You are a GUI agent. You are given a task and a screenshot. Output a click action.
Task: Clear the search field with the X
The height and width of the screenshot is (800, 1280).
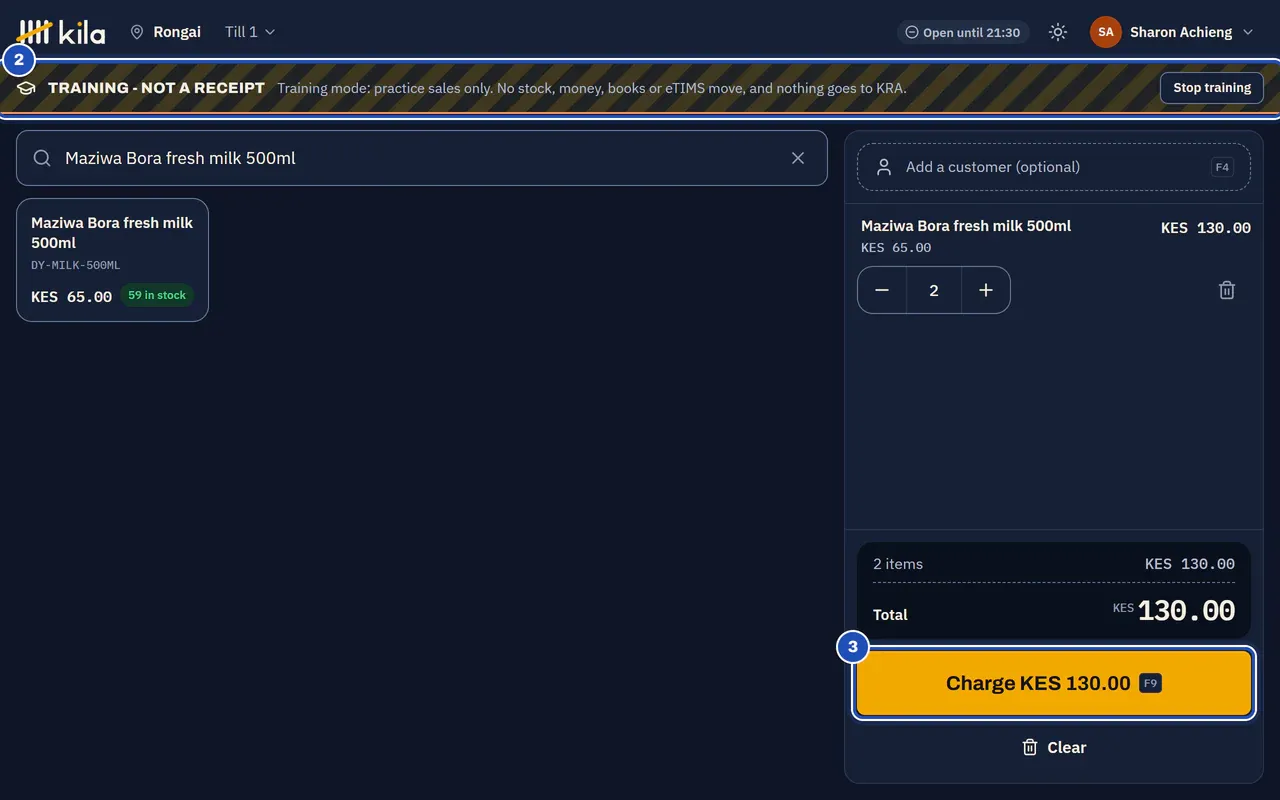(798, 158)
